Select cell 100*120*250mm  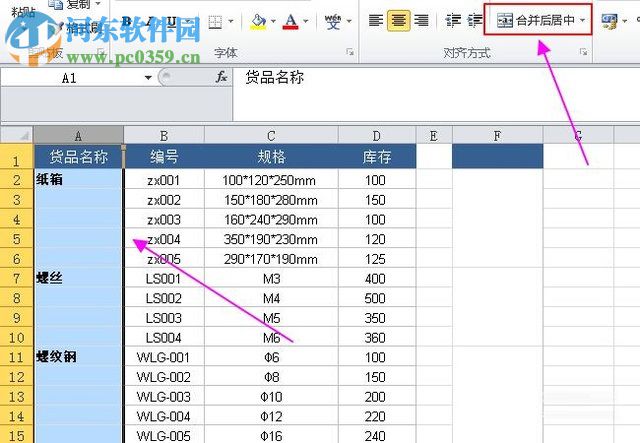271,180
